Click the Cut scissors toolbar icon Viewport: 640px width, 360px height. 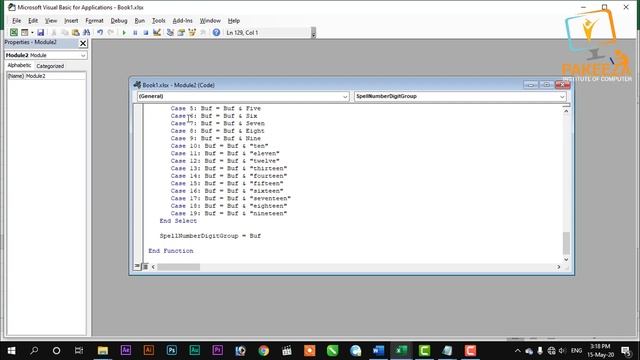click(x=53, y=32)
